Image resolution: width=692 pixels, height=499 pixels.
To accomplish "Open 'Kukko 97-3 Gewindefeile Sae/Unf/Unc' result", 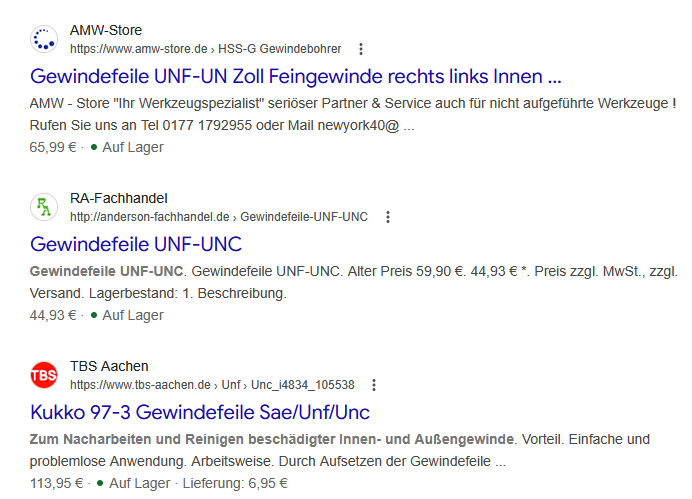I will coord(200,412).
